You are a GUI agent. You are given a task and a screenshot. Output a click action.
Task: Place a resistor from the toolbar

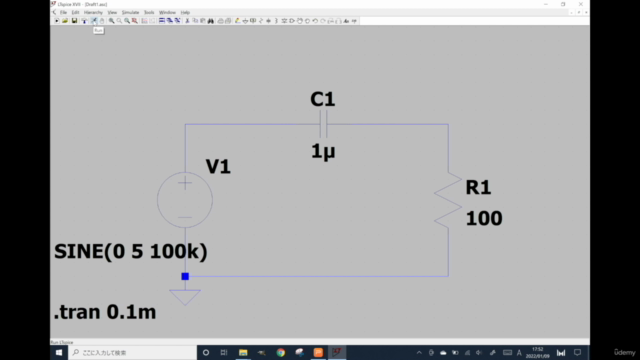click(x=261, y=21)
